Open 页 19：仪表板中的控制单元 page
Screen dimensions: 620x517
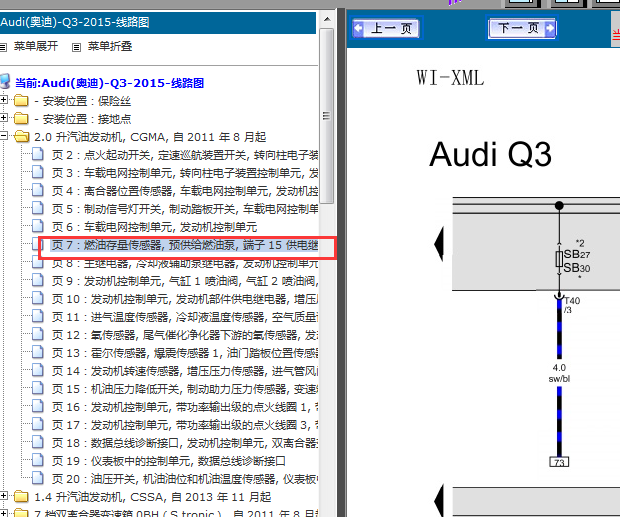point(168,461)
